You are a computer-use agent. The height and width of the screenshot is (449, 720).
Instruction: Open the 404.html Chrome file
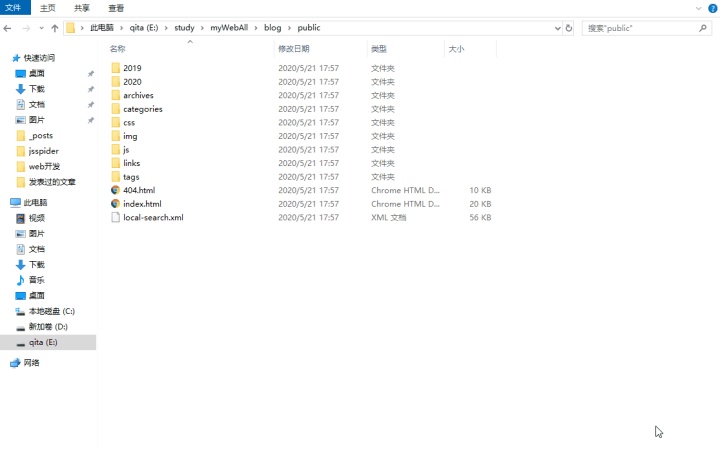138,190
